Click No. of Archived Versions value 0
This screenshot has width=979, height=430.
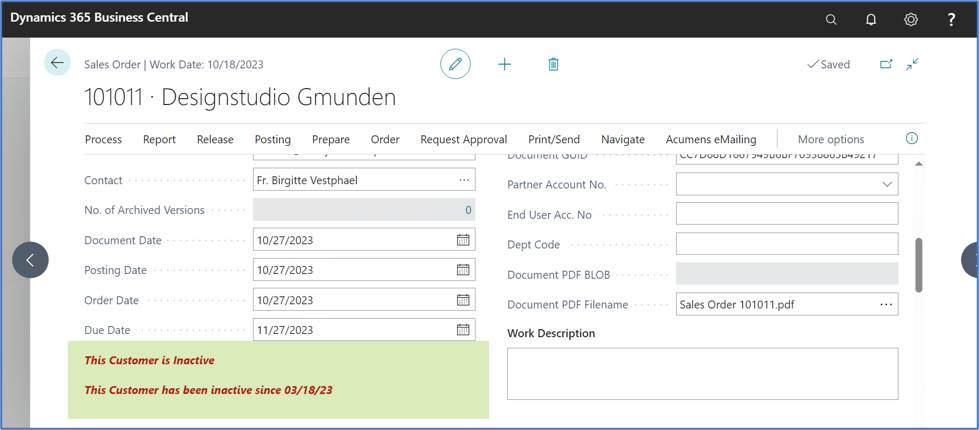[x=468, y=210]
